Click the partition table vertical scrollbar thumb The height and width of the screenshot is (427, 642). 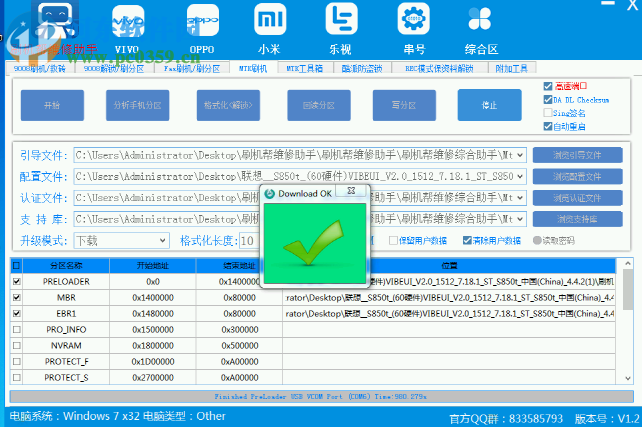[628, 290]
